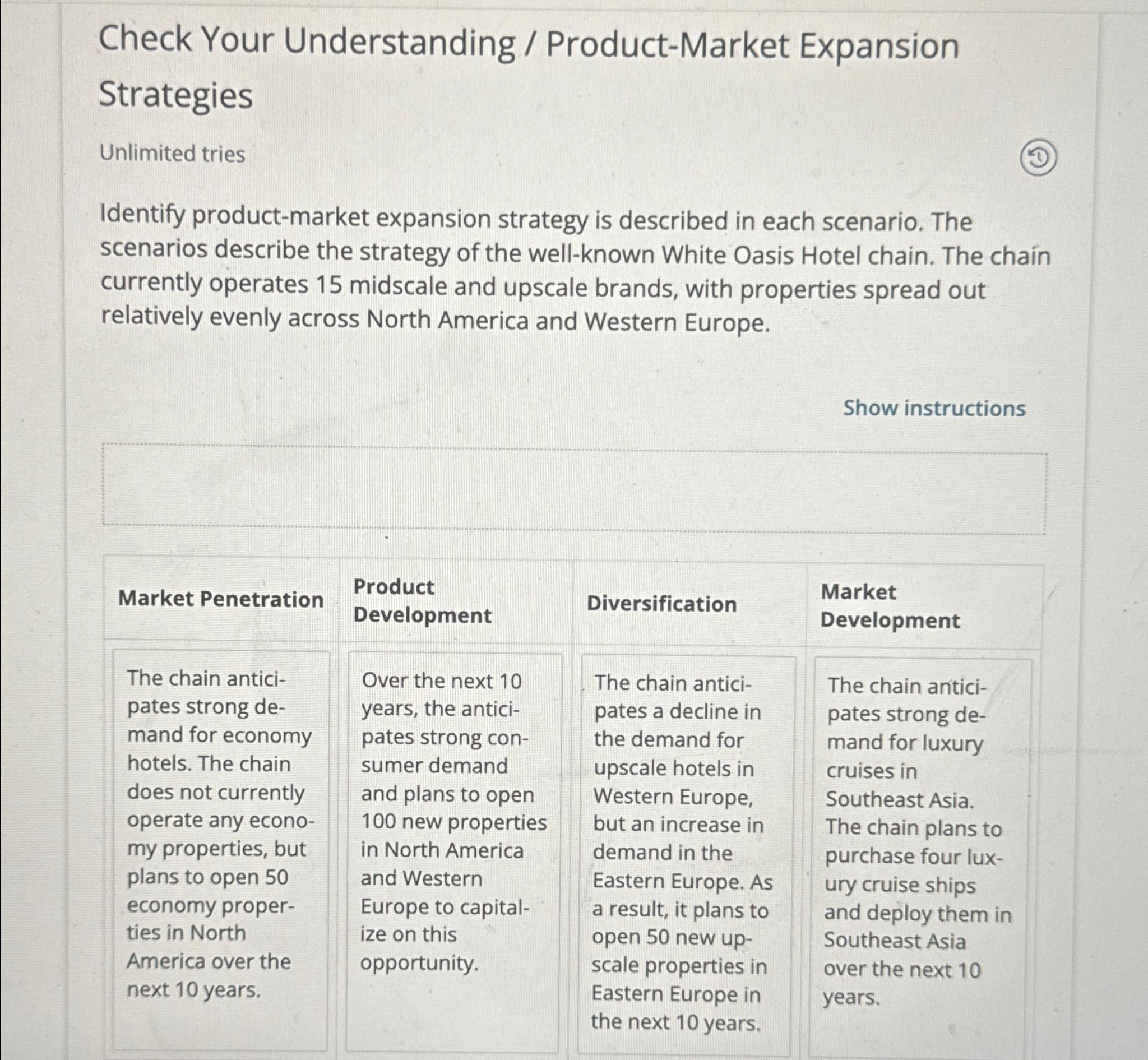Image resolution: width=1148 pixels, height=1060 pixels.
Task: Select the Market Penetration column header
Action: [221, 600]
